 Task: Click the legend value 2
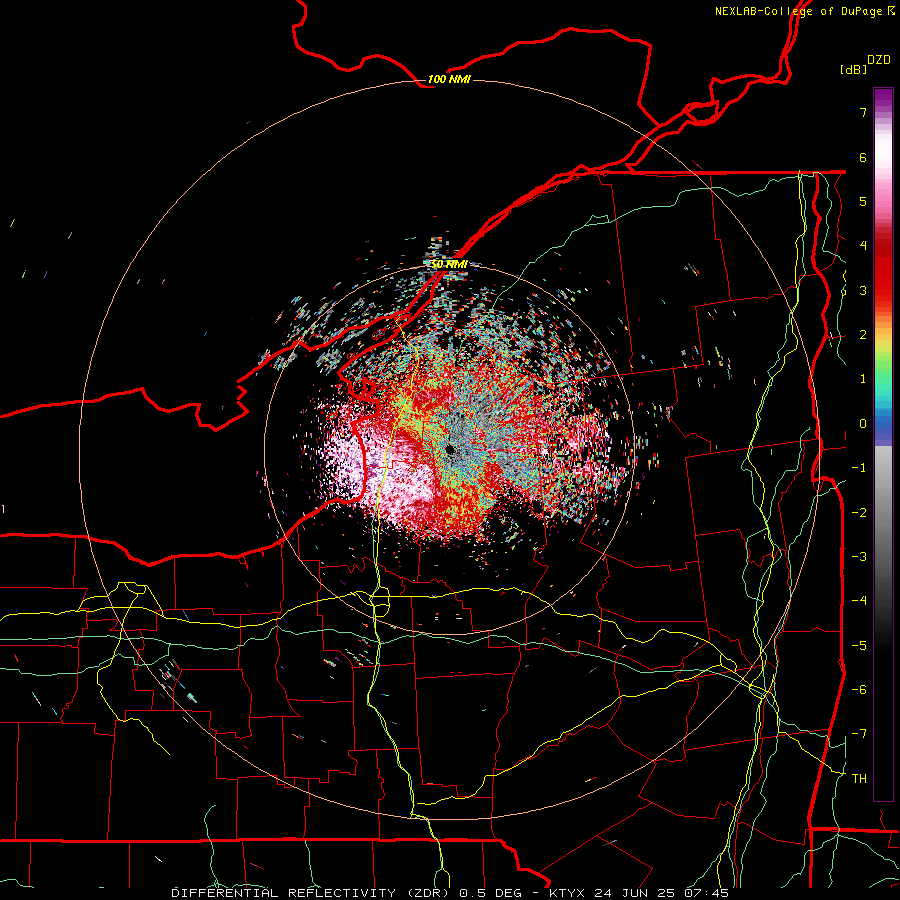pyautogui.click(x=863, y=335)
